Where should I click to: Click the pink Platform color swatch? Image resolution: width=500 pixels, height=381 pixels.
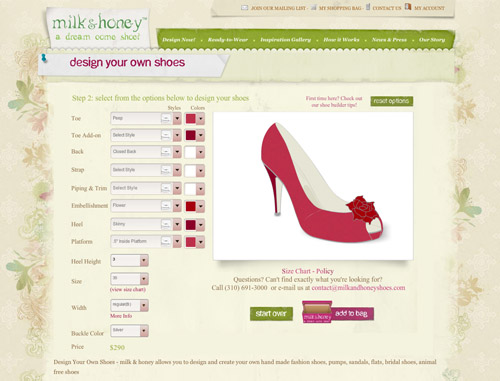click(x=191, y=242)
